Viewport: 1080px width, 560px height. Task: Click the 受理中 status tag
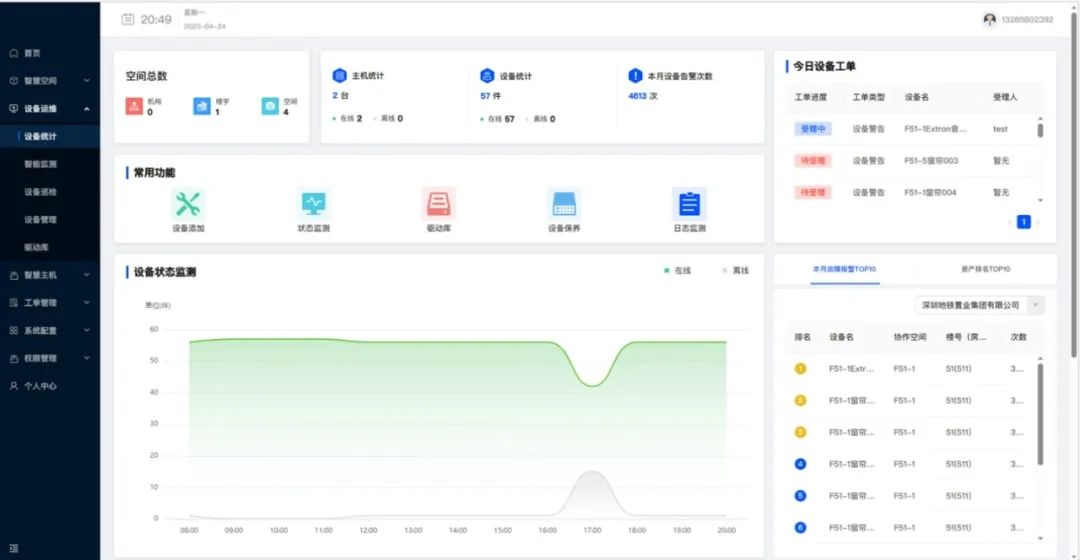(x=812, y=129)
